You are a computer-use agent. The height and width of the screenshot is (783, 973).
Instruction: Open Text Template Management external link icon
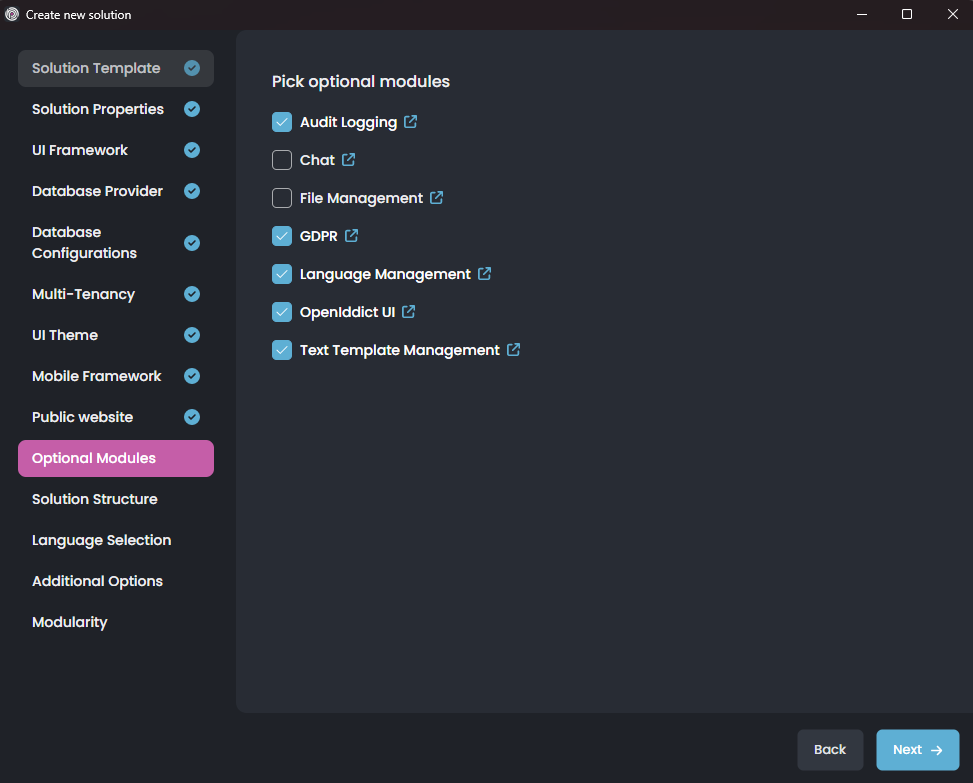(513, 349)
